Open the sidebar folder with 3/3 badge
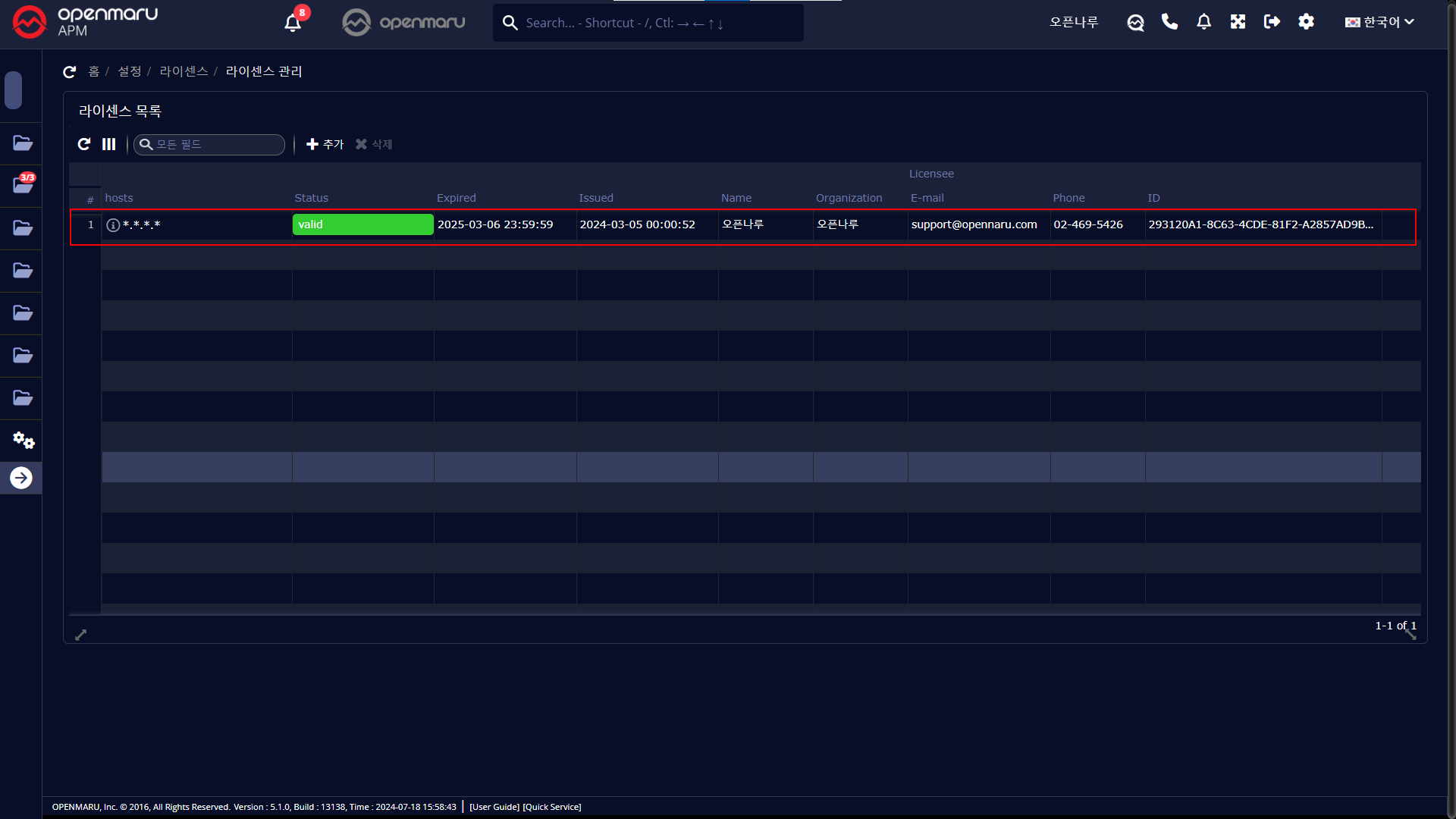Screen dimensions: 1456x819 (22, 185)
